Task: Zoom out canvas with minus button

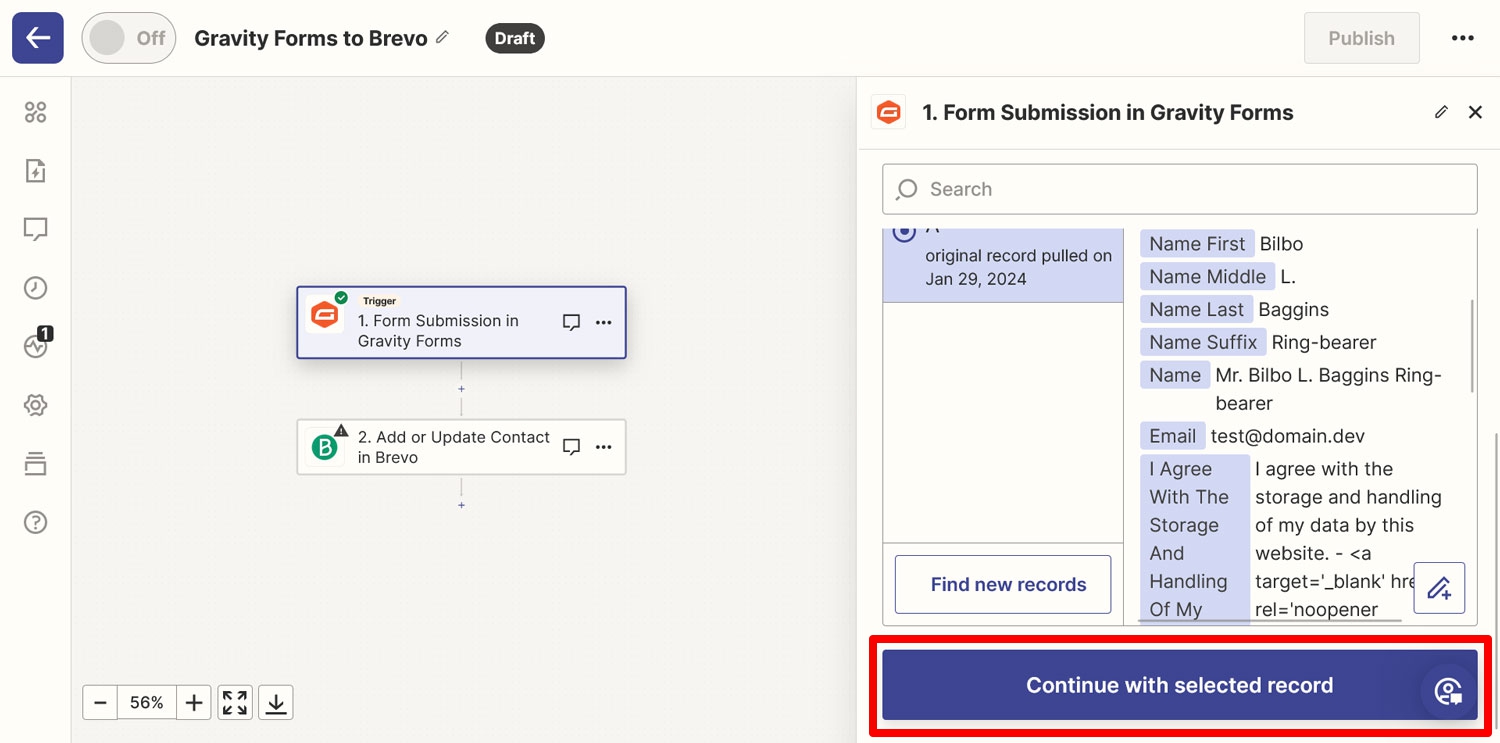Action: (x=100, y=703)
